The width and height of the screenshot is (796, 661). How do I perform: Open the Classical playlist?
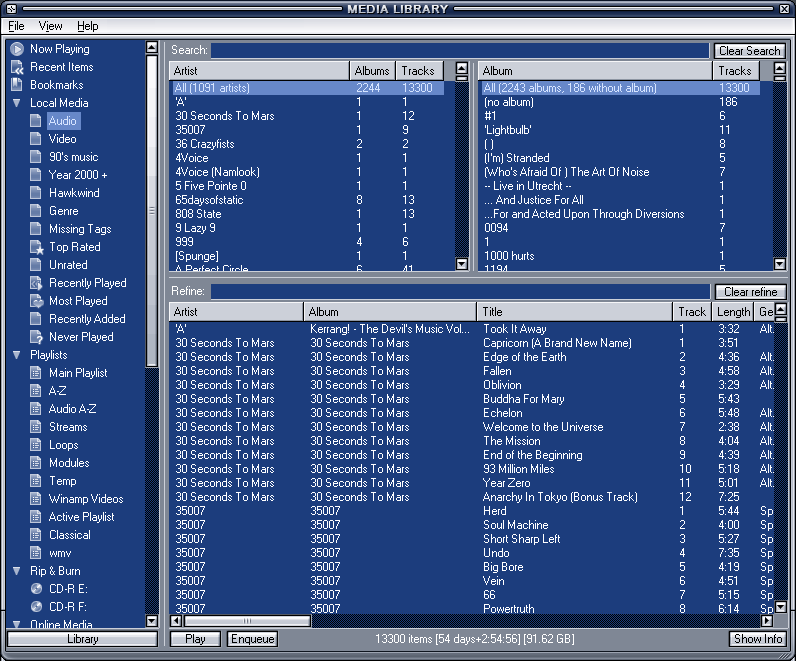pyautogui.click(x=70, y=535)
